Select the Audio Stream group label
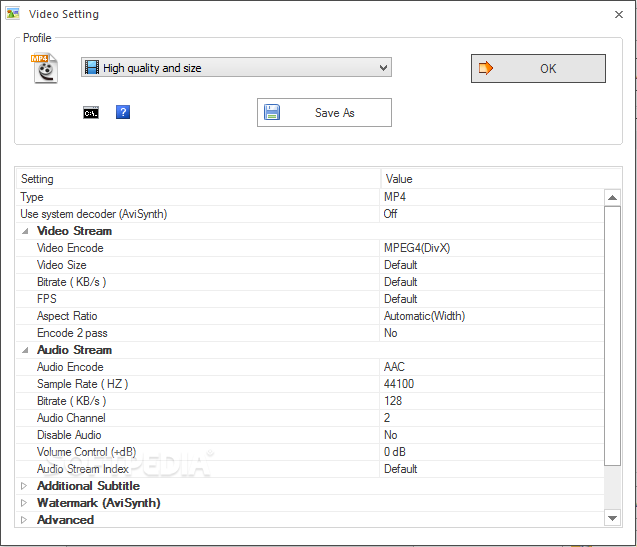 click(74, 350)
